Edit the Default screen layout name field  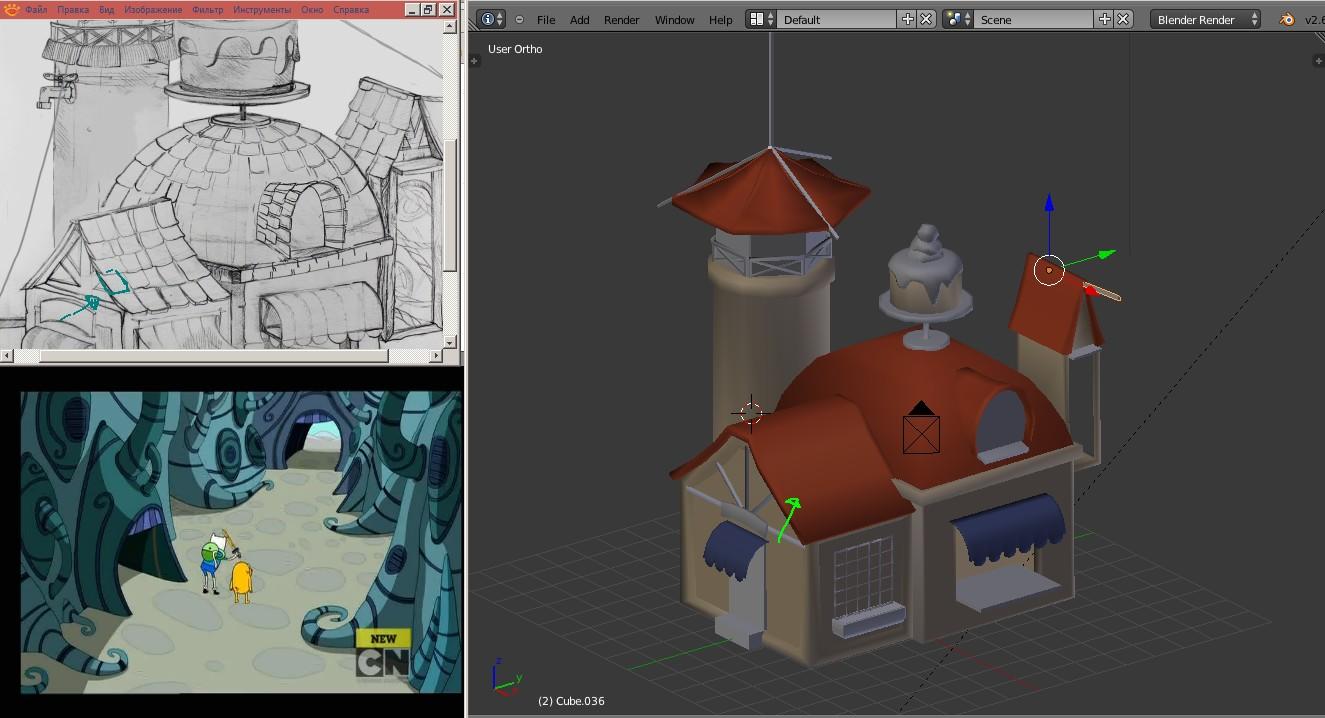[x=838, y=19]
